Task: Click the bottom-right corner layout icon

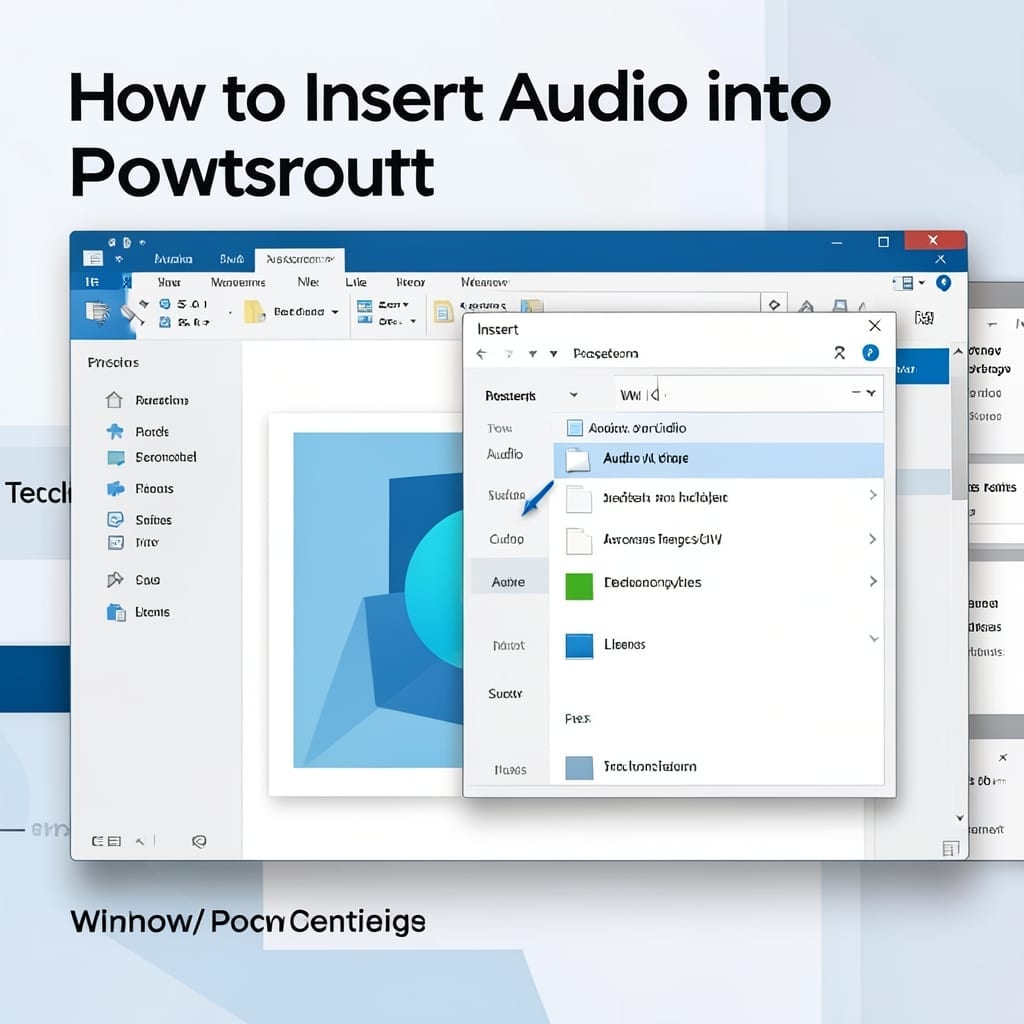Action: [951, 848]
